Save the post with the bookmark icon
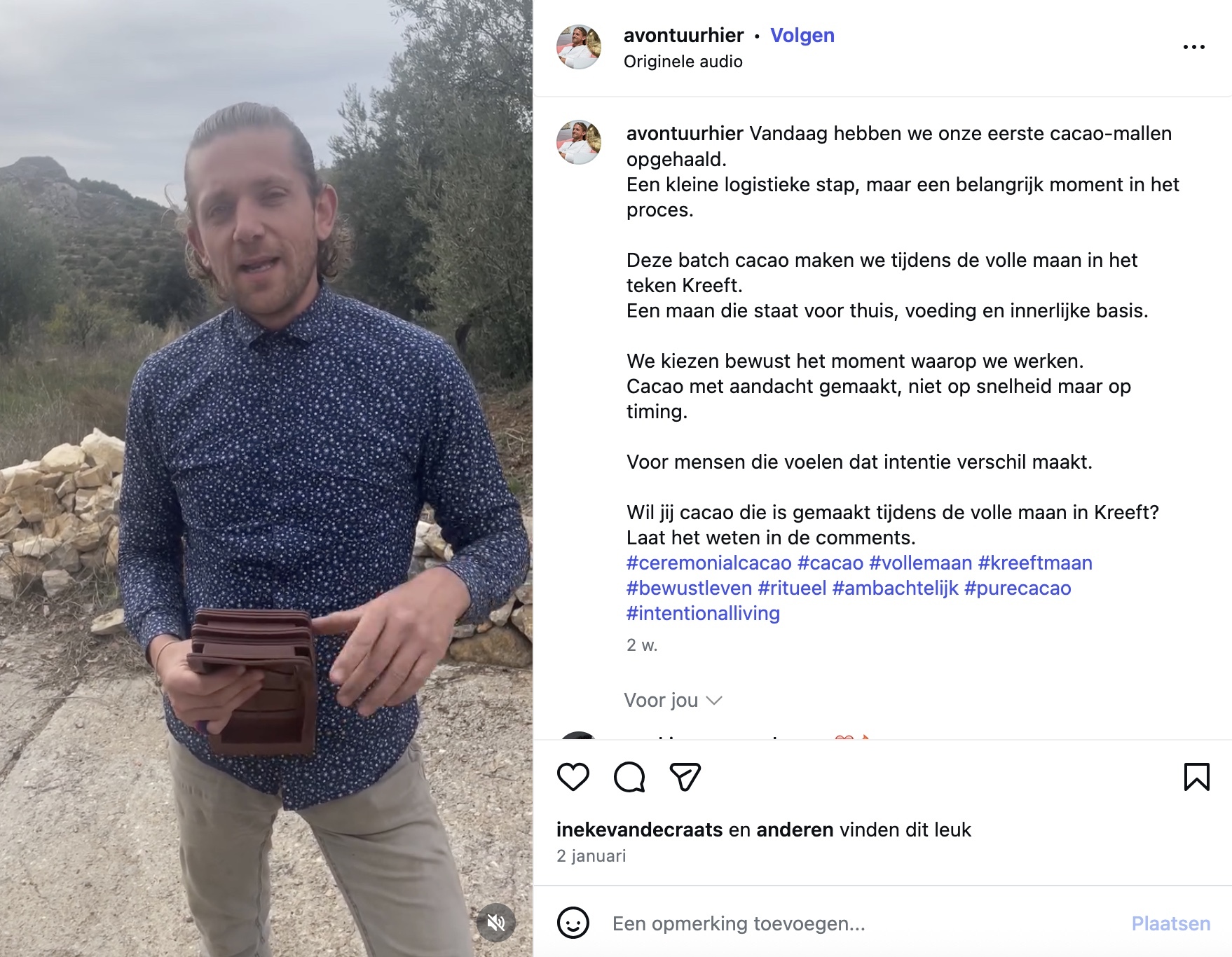1232x957 pixels. [1196, 777]
